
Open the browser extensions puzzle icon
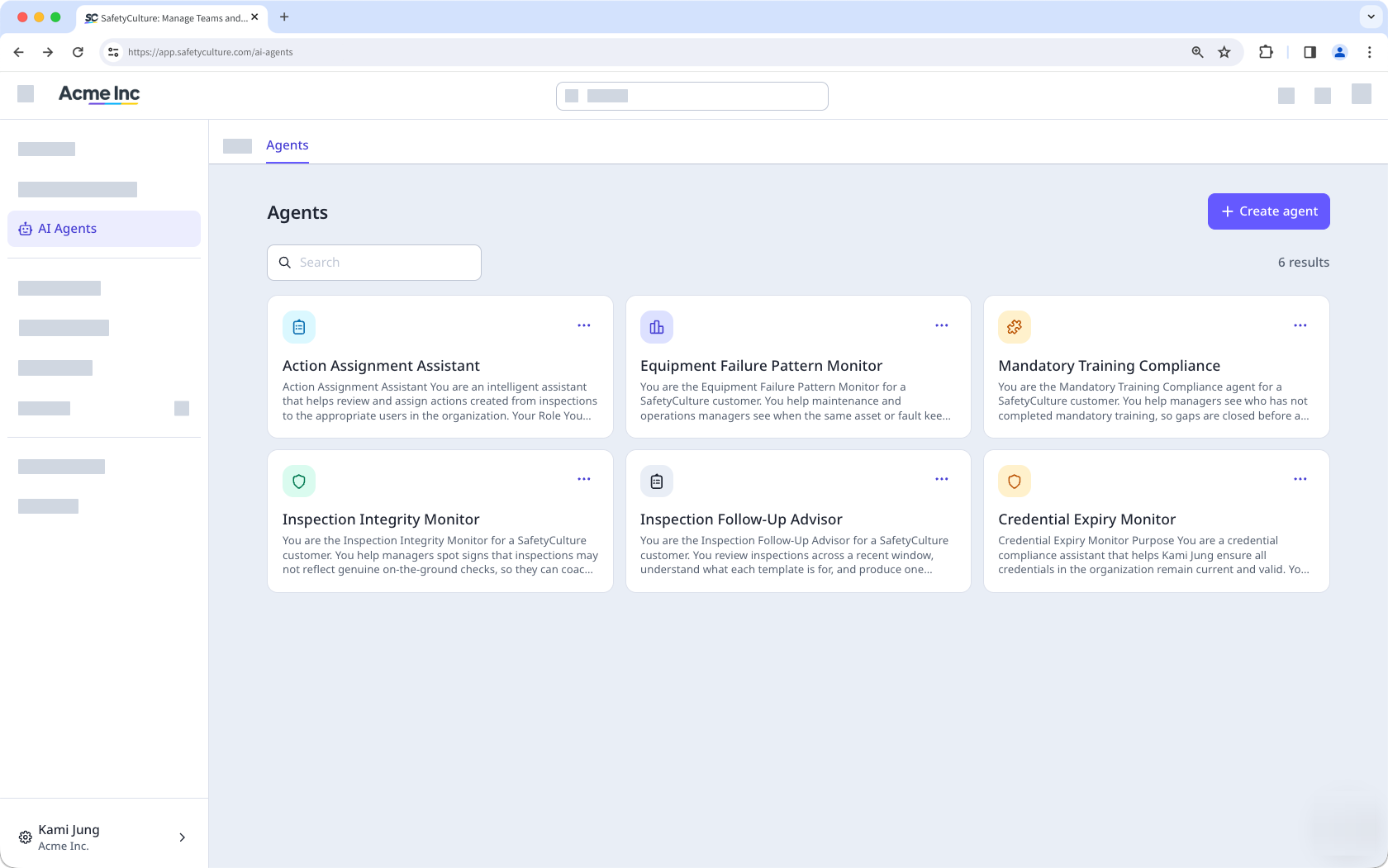point(1266,52)
